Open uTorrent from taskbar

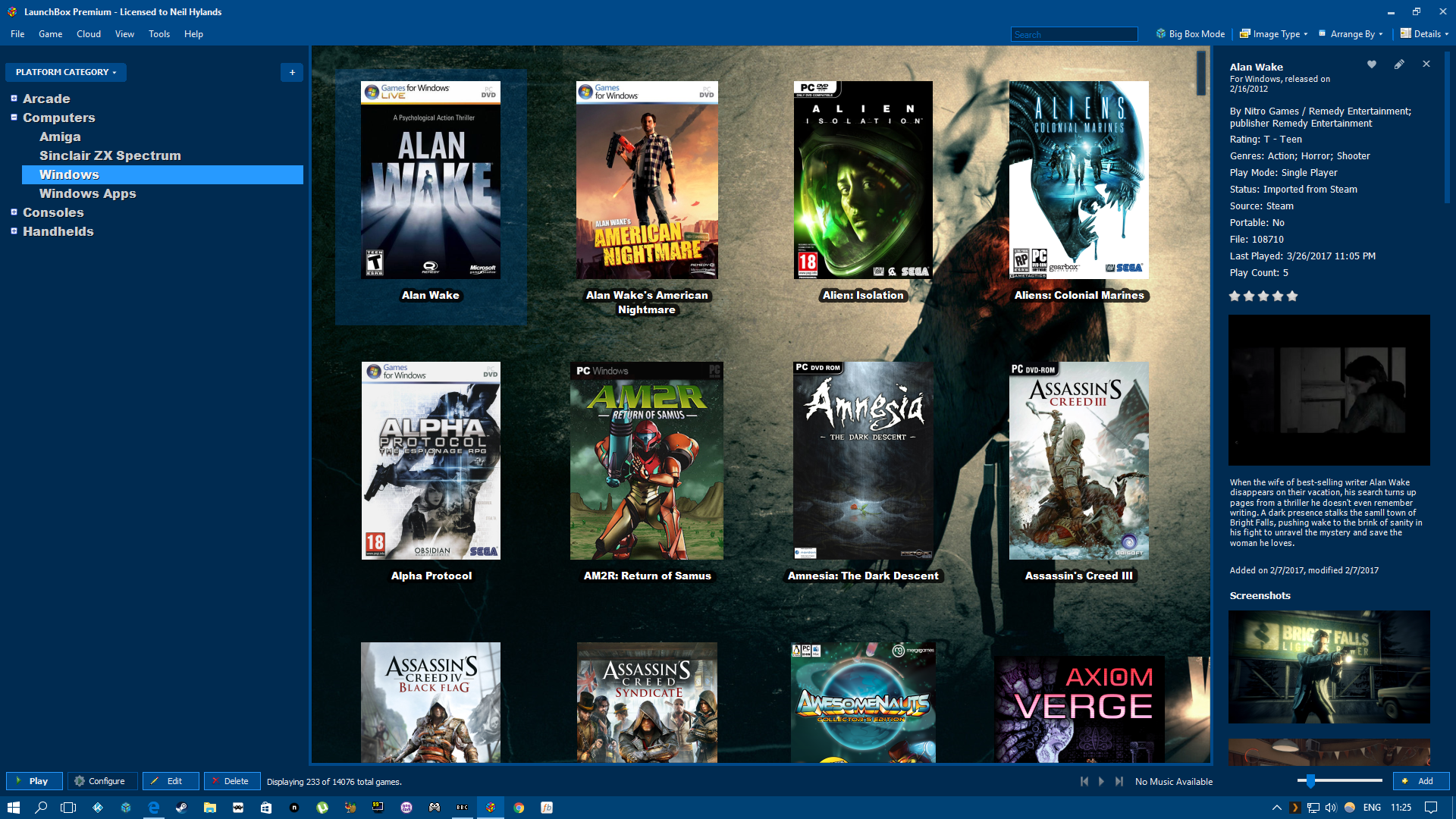point(322,808)
